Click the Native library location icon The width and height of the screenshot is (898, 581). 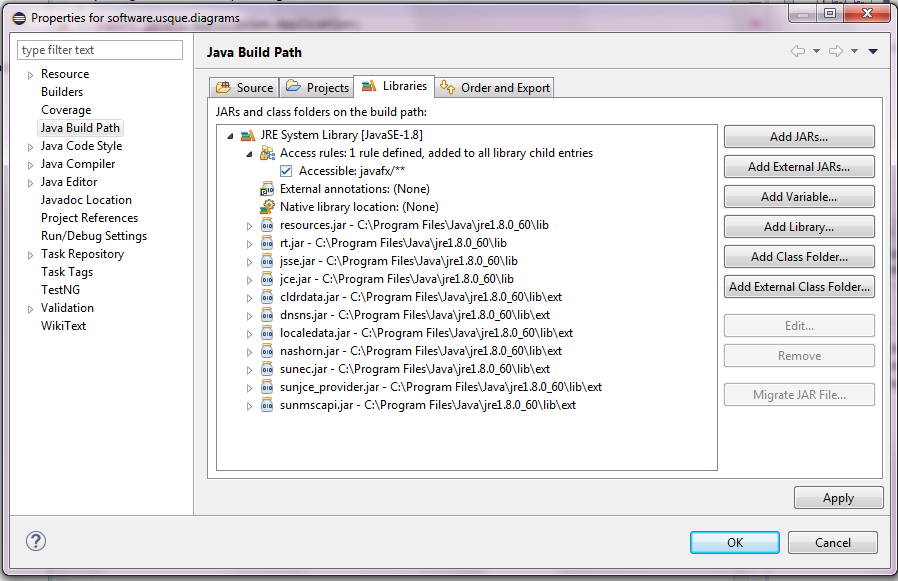tap(267, 207)
